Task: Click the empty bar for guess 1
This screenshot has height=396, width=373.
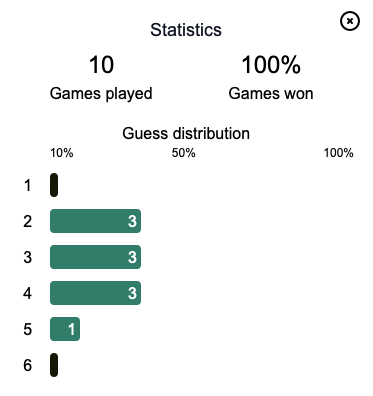Action: (54, 185)
